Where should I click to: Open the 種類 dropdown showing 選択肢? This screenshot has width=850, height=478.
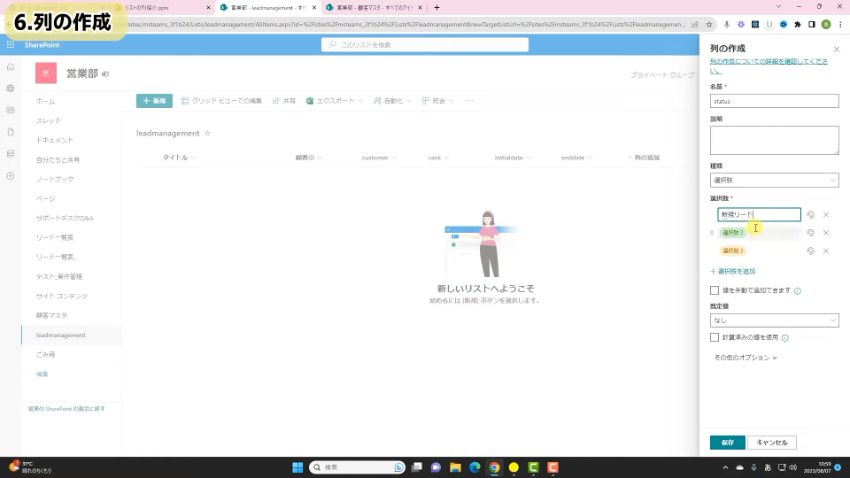click(774, 180)
